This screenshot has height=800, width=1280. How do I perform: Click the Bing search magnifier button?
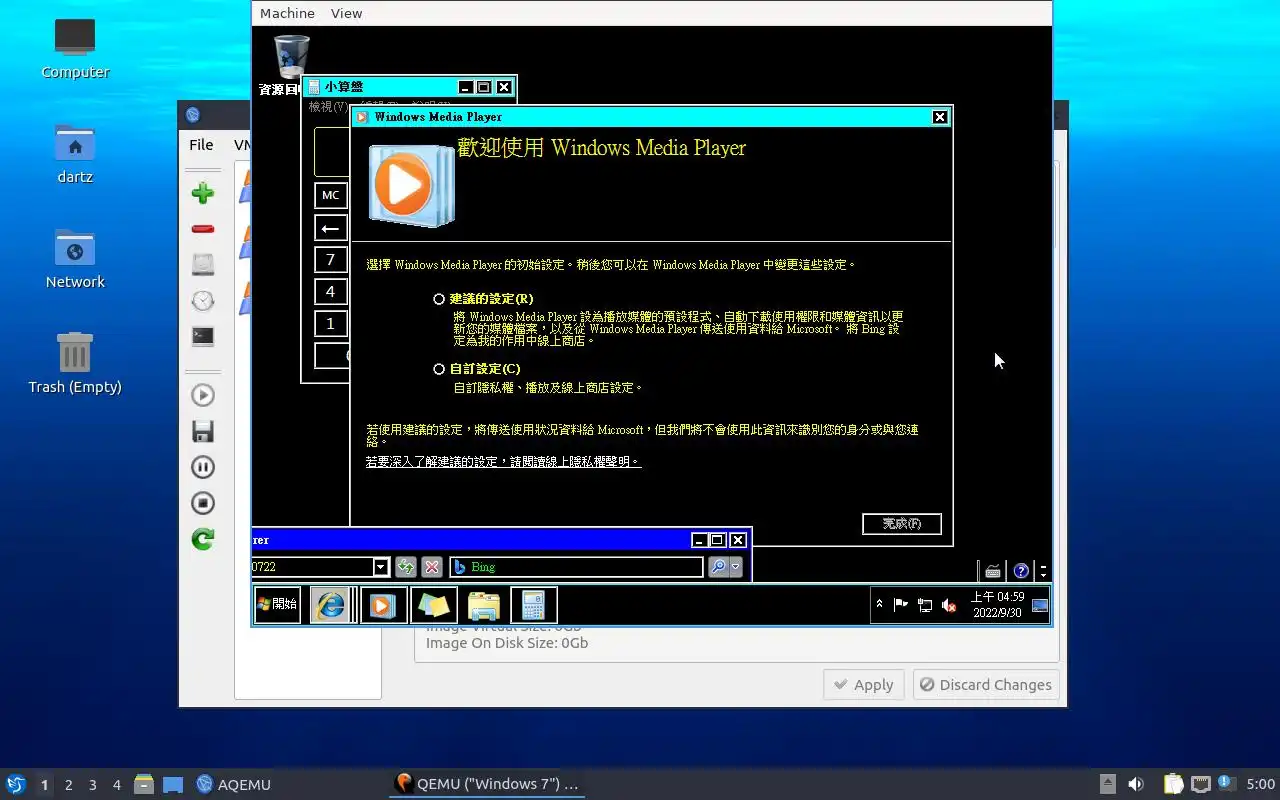(x=718, y=567)
